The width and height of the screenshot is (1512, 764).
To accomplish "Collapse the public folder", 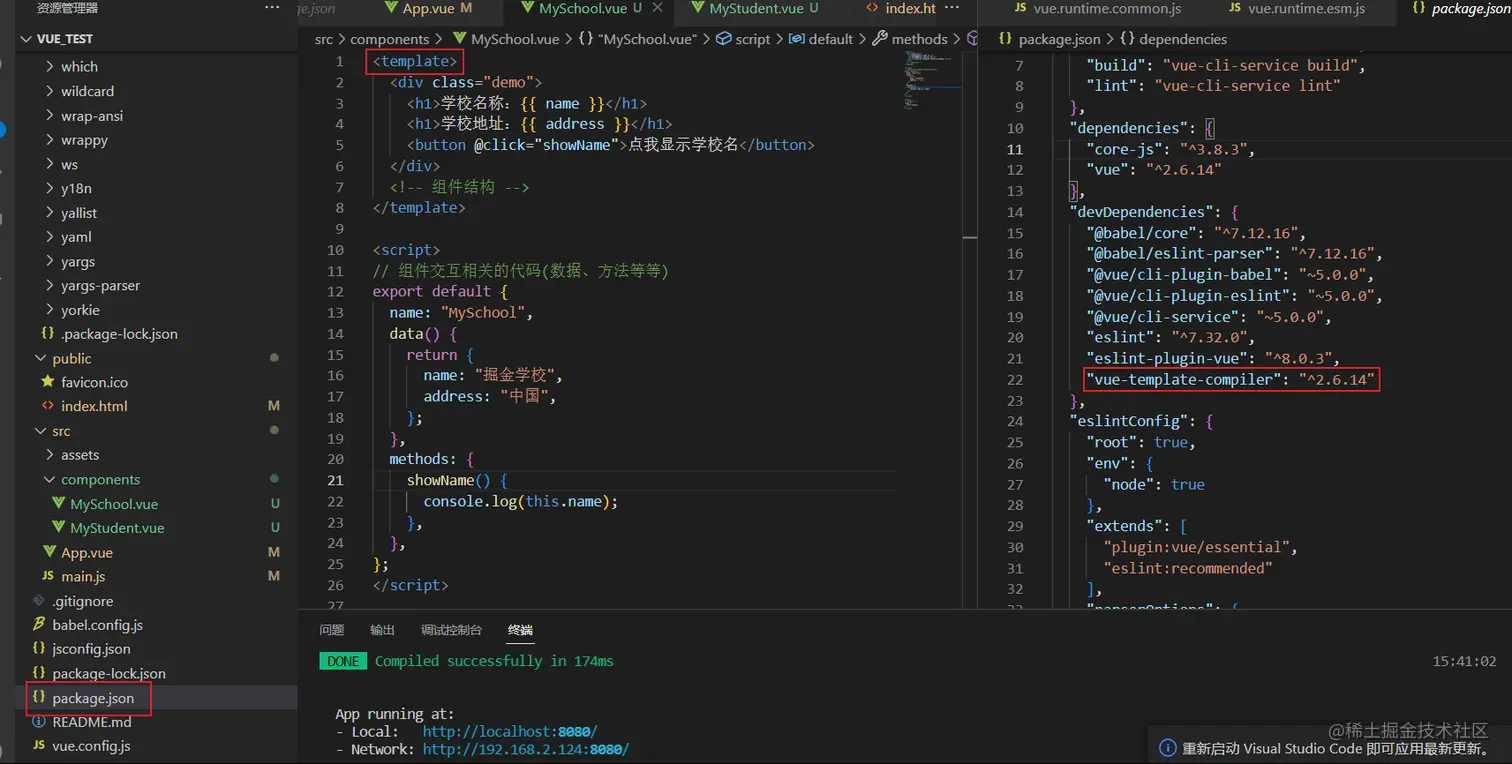I will 41,358.
